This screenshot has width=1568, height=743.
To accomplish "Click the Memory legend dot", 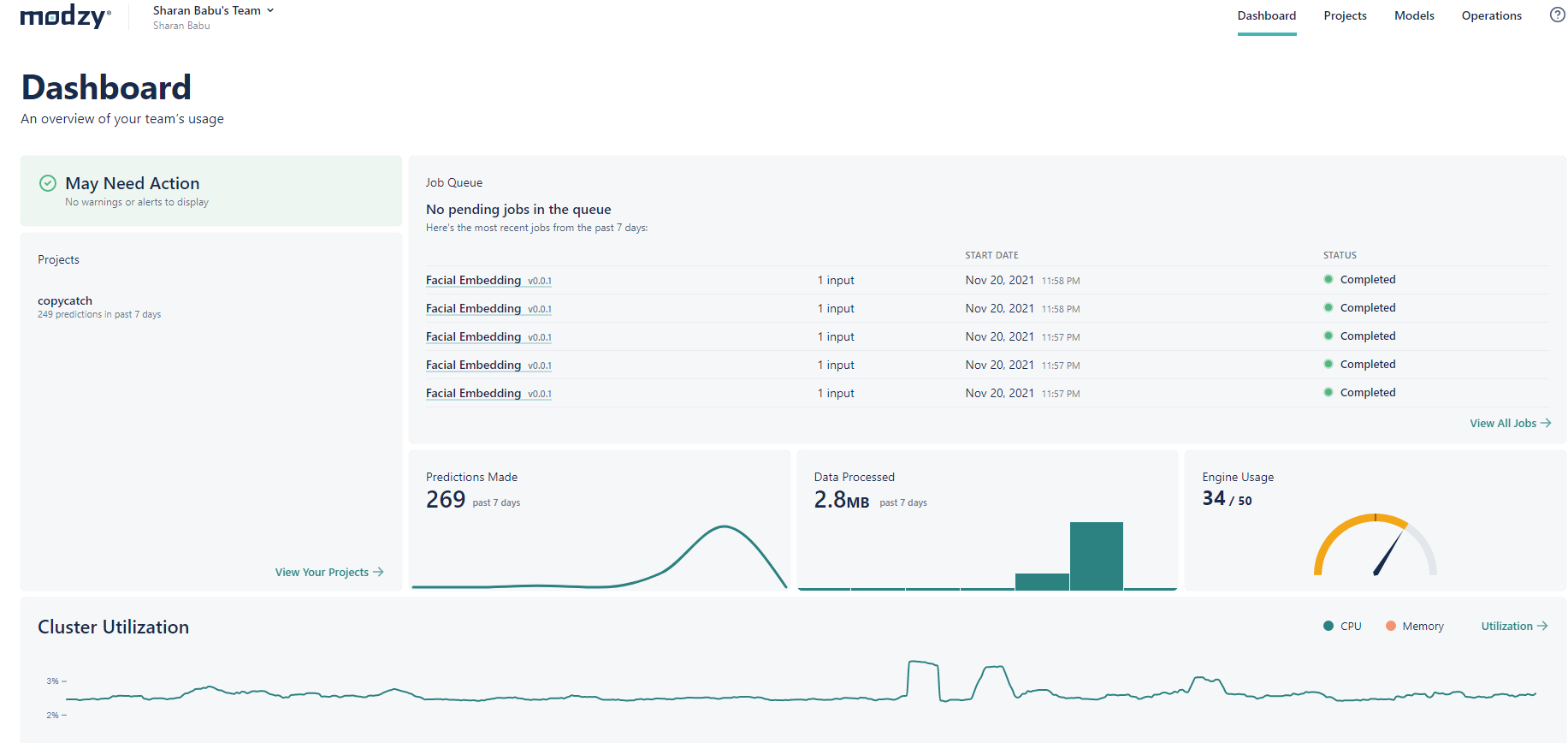I will [1391, 627].
